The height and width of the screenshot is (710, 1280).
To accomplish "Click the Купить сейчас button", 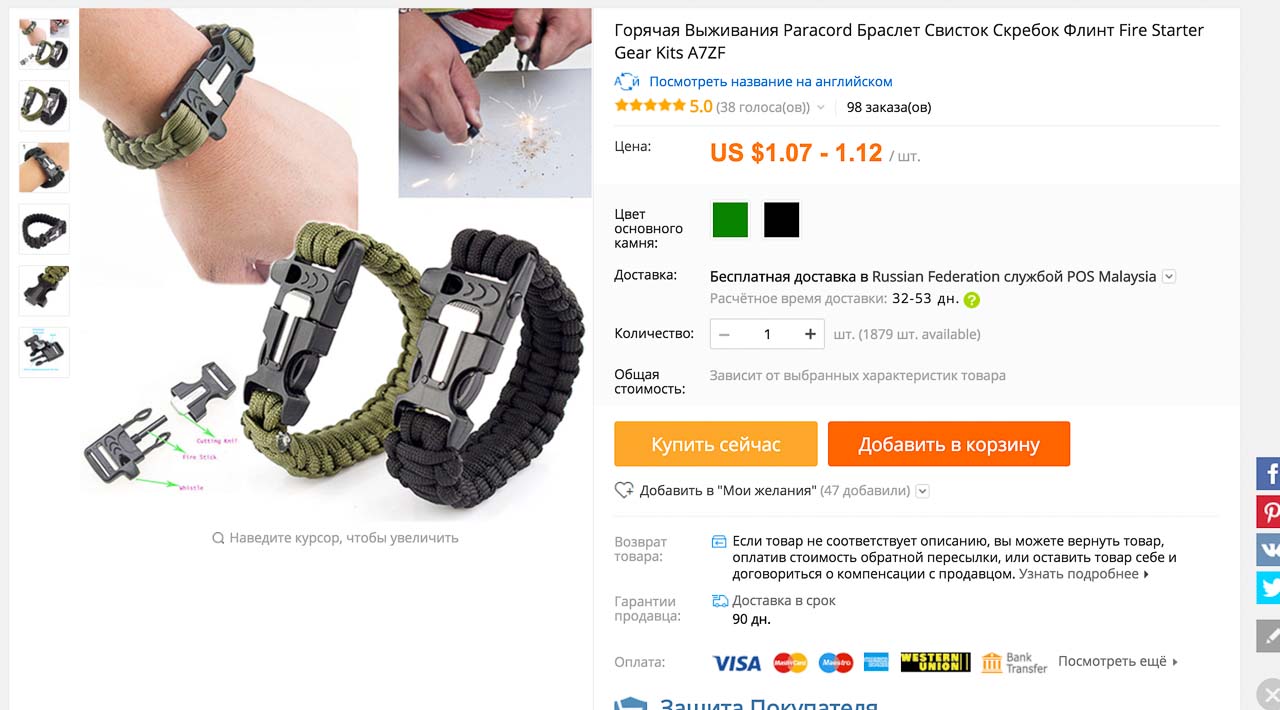I will pyautogui.click(x=716, y=444).
